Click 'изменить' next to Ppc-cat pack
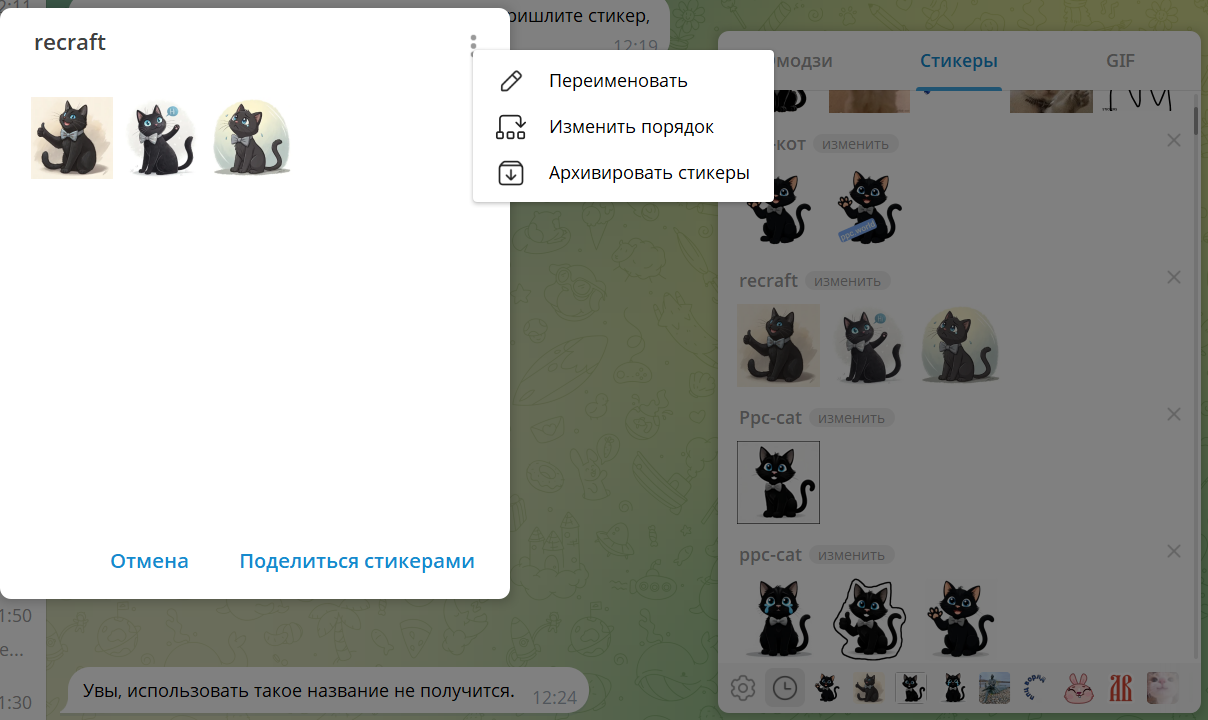 click(851, 418)
